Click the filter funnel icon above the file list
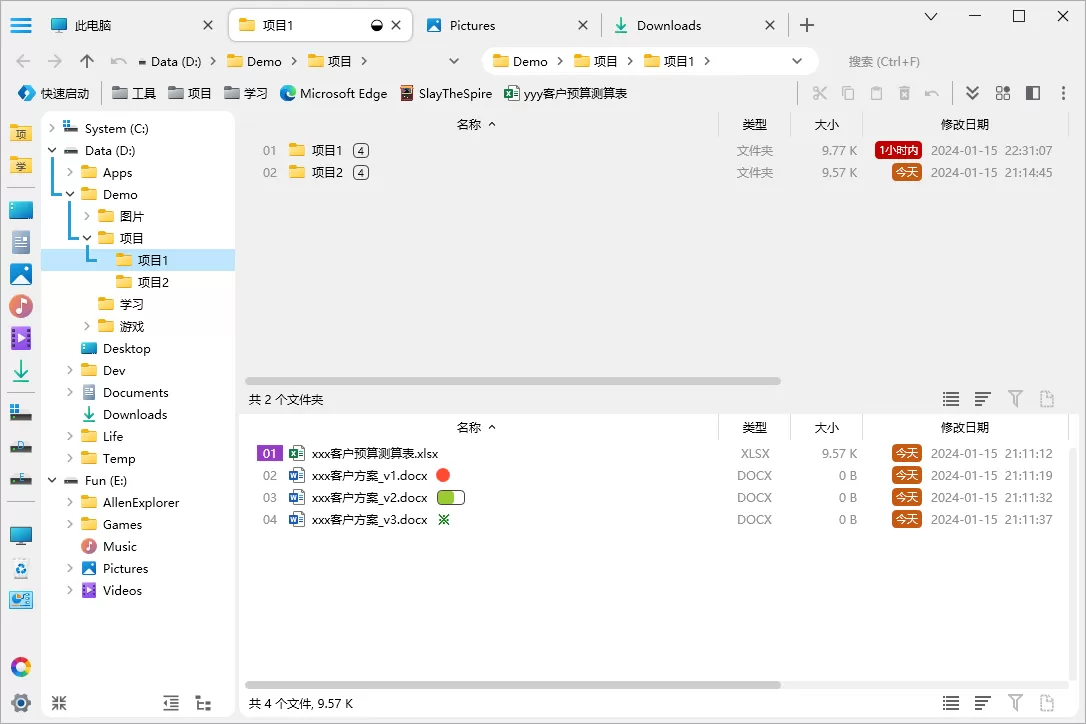1086x724 pixels. tap(1015, 398)
